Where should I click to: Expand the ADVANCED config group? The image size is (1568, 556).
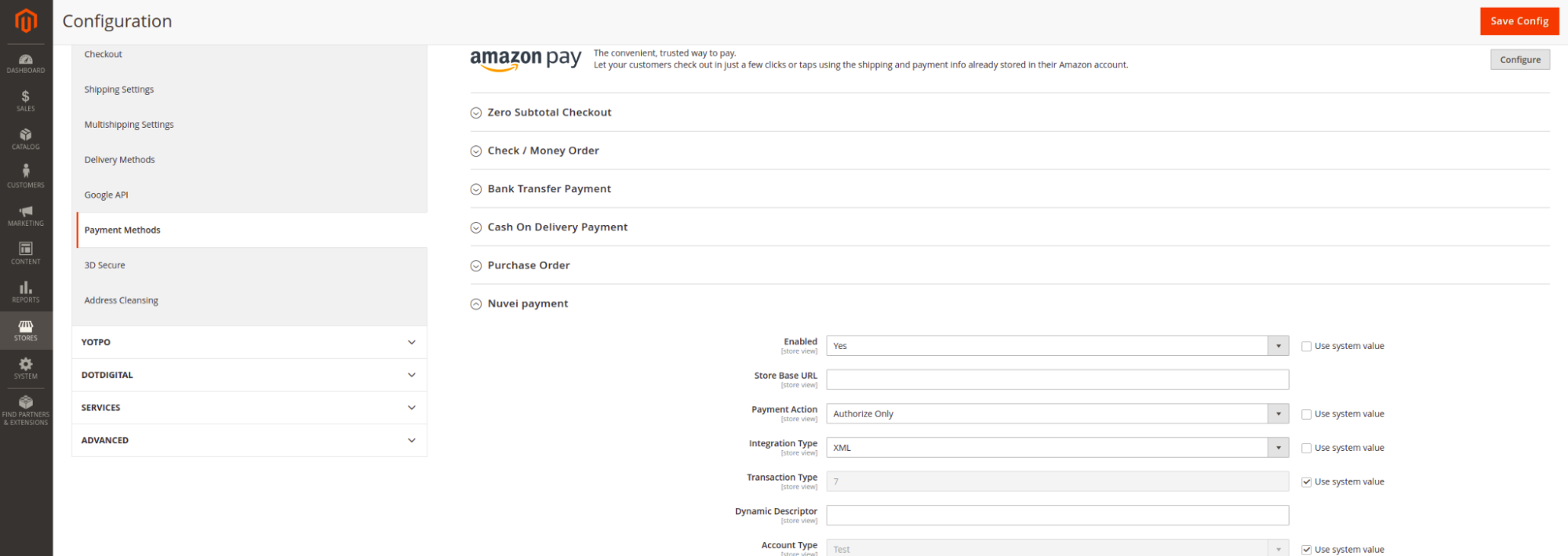point(249,440)
